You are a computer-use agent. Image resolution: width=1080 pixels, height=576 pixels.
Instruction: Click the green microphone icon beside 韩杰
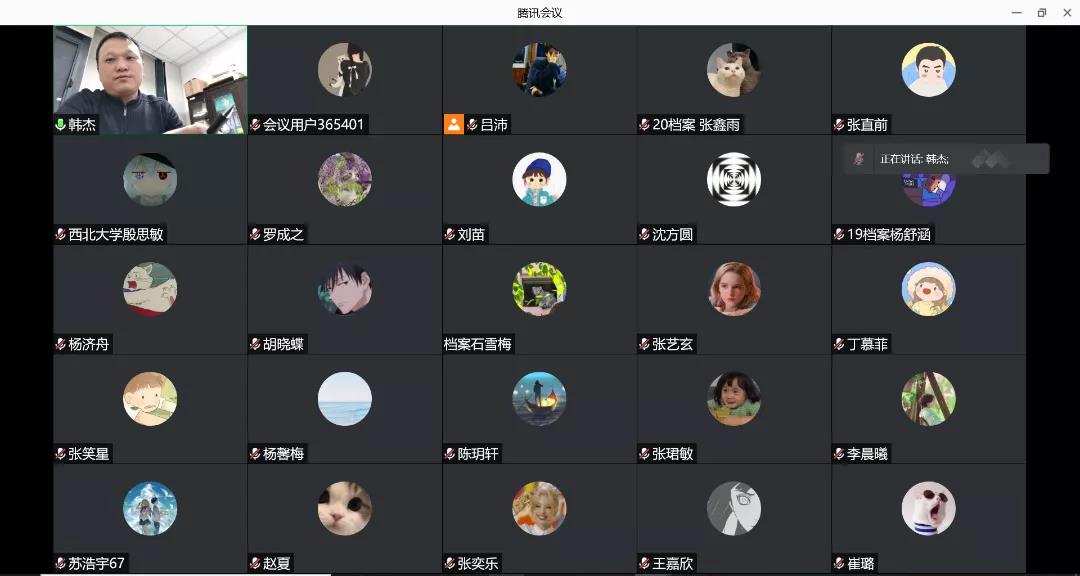(61, 125)
